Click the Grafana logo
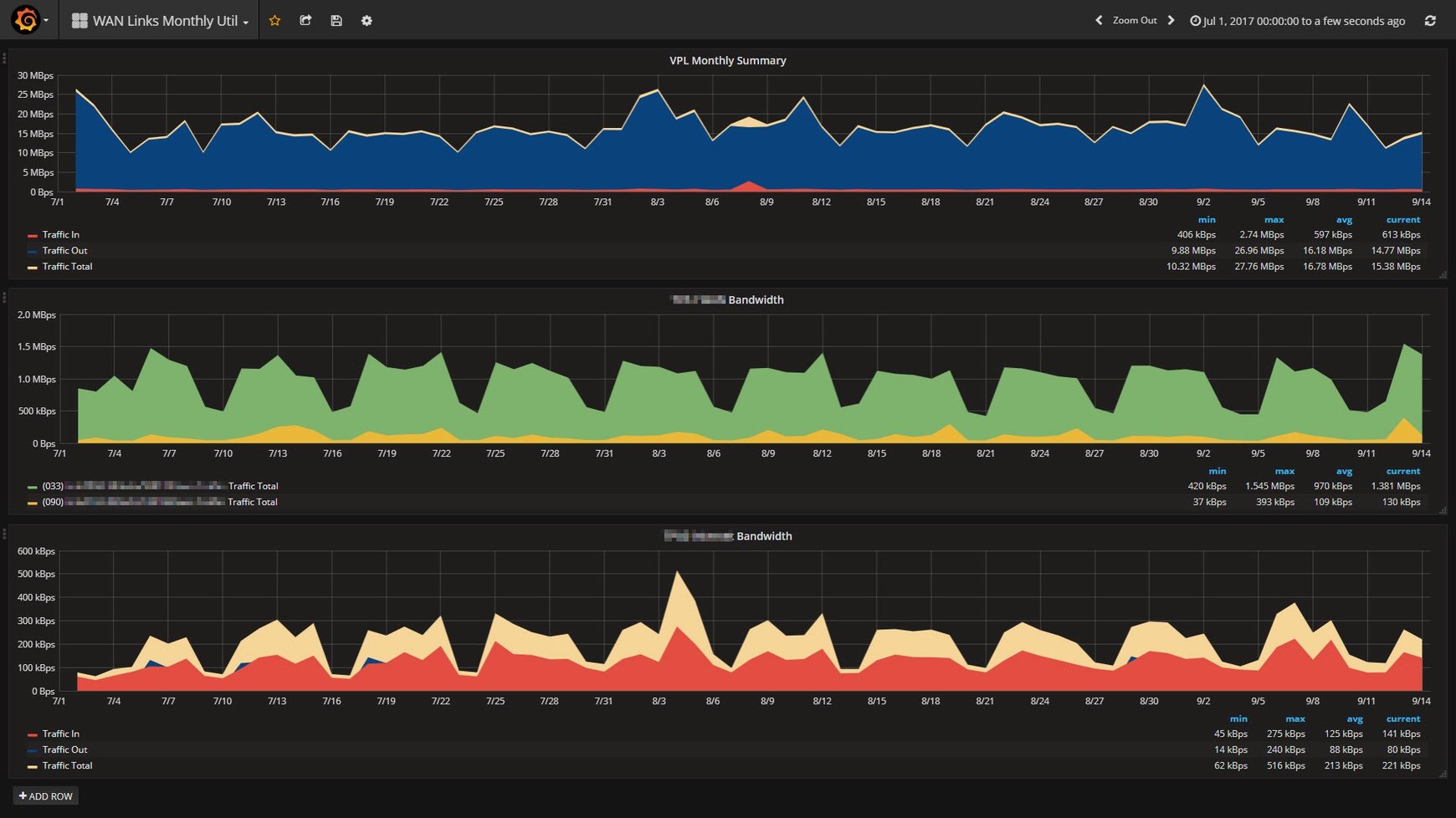The width and height of the screenshot is (1456, 818). pyautogui.click(x=24, y=20)
